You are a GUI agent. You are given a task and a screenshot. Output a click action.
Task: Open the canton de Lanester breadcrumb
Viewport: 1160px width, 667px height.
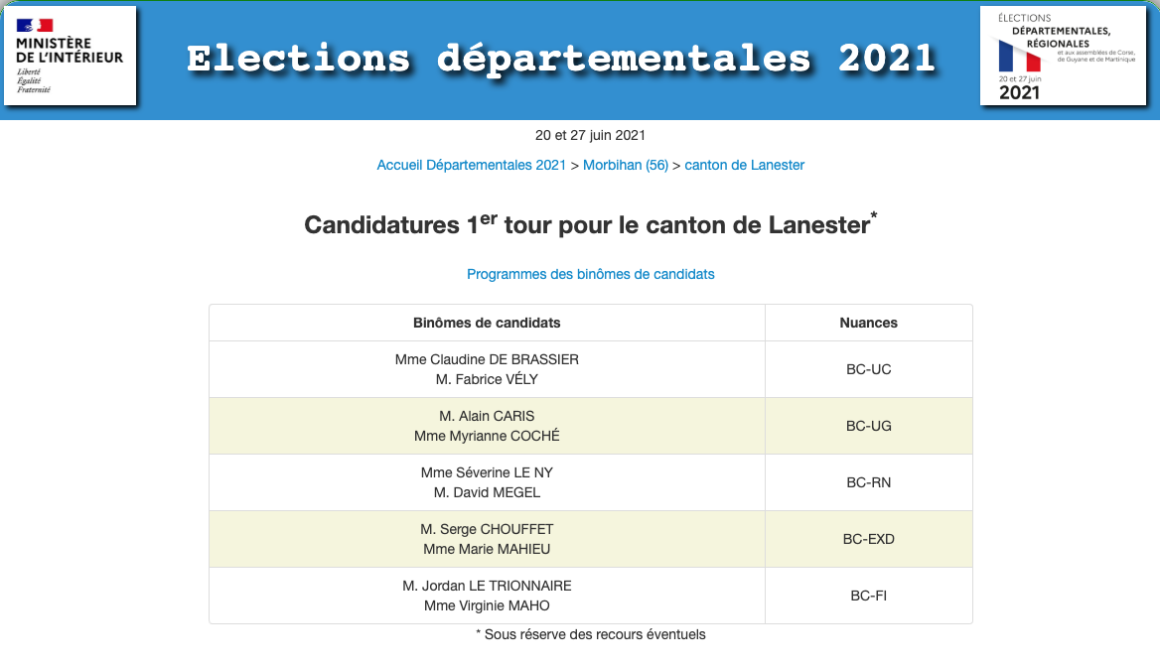click(x=744, y=165)
